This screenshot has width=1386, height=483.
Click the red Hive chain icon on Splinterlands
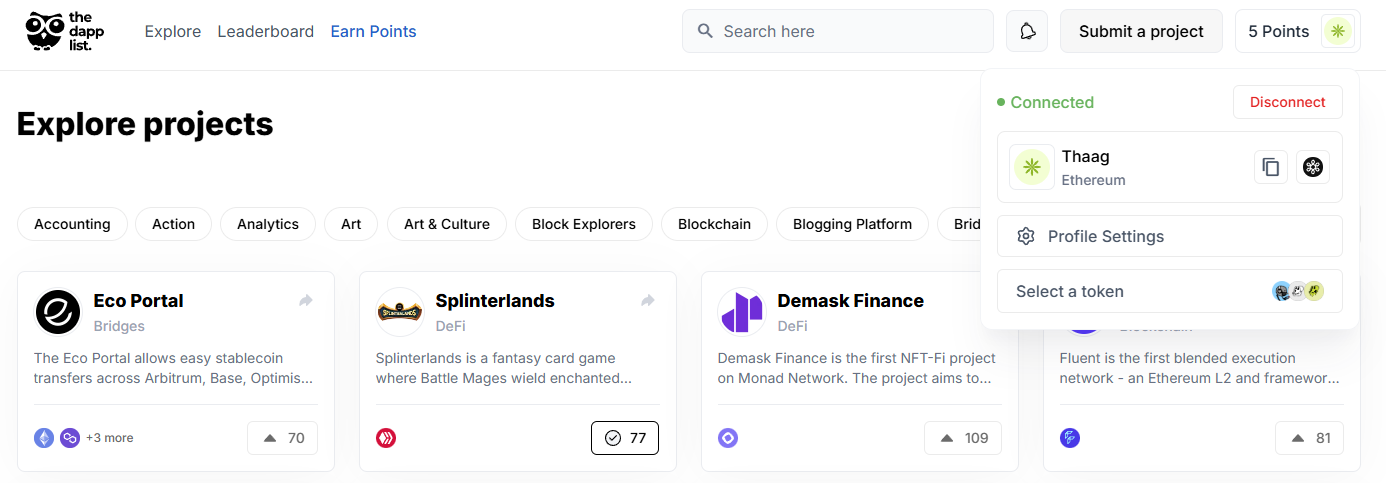click(x=386, y=438)
